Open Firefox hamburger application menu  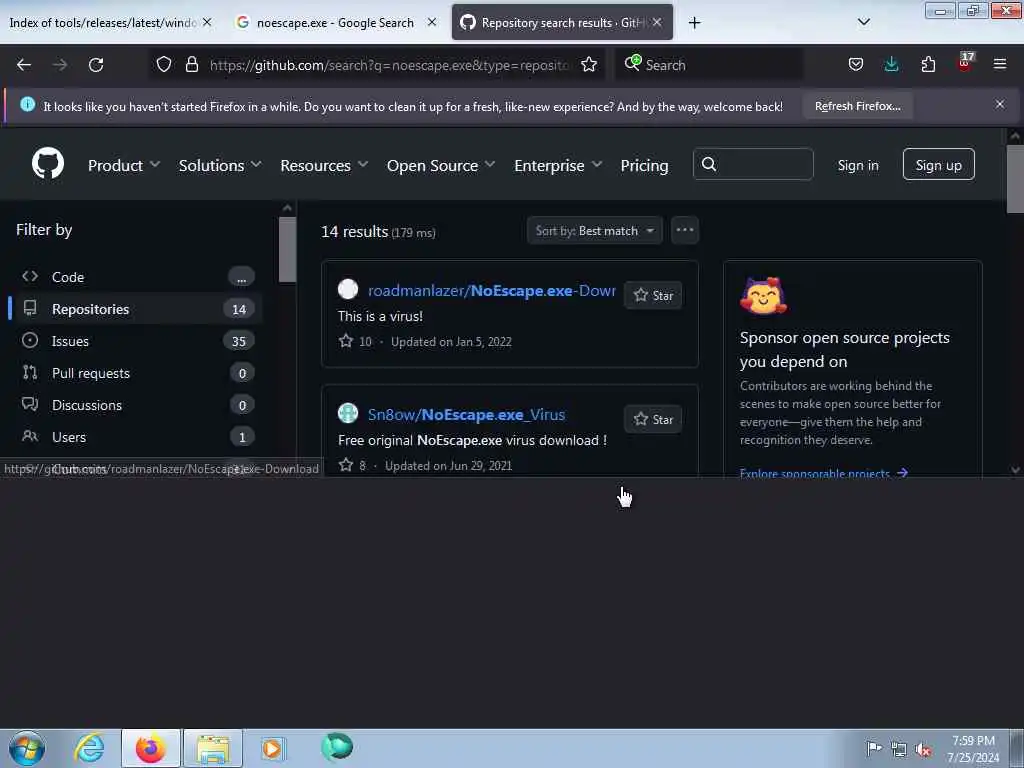[999, 64]
